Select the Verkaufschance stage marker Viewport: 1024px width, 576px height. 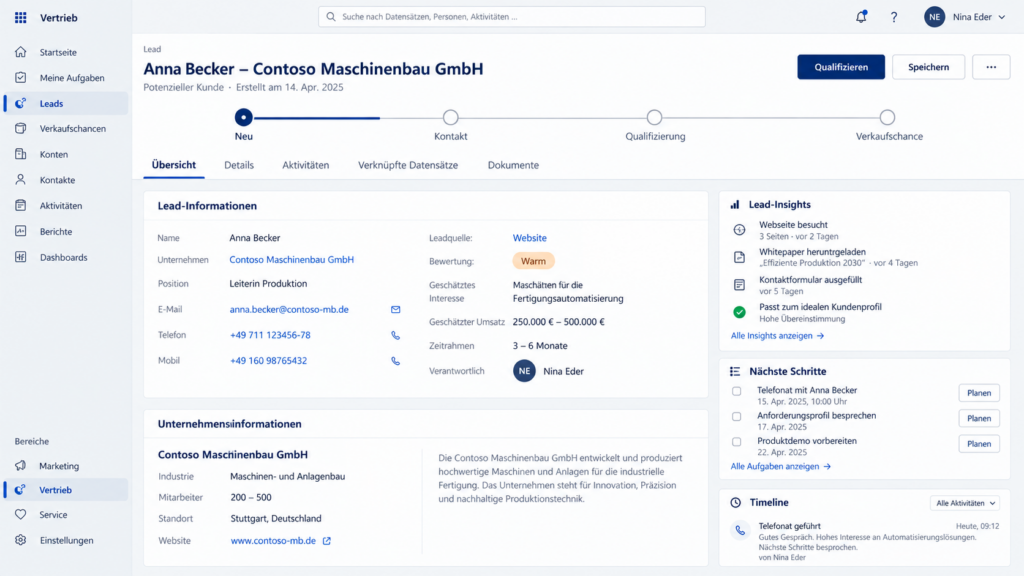click(887, 118)
